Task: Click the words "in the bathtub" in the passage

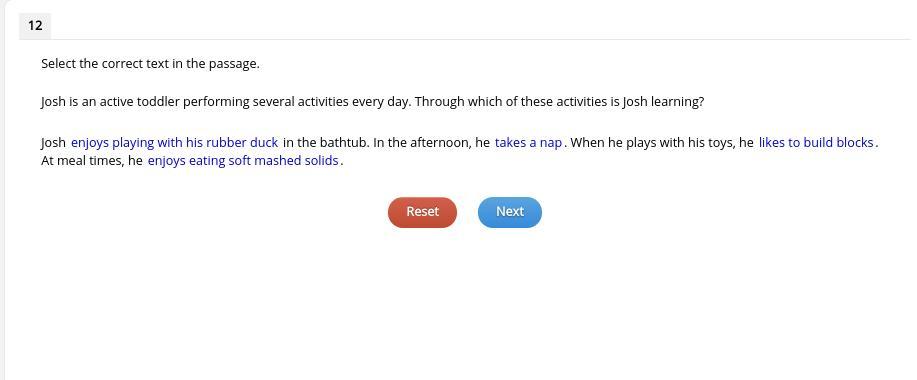Action: coord(325,143)
